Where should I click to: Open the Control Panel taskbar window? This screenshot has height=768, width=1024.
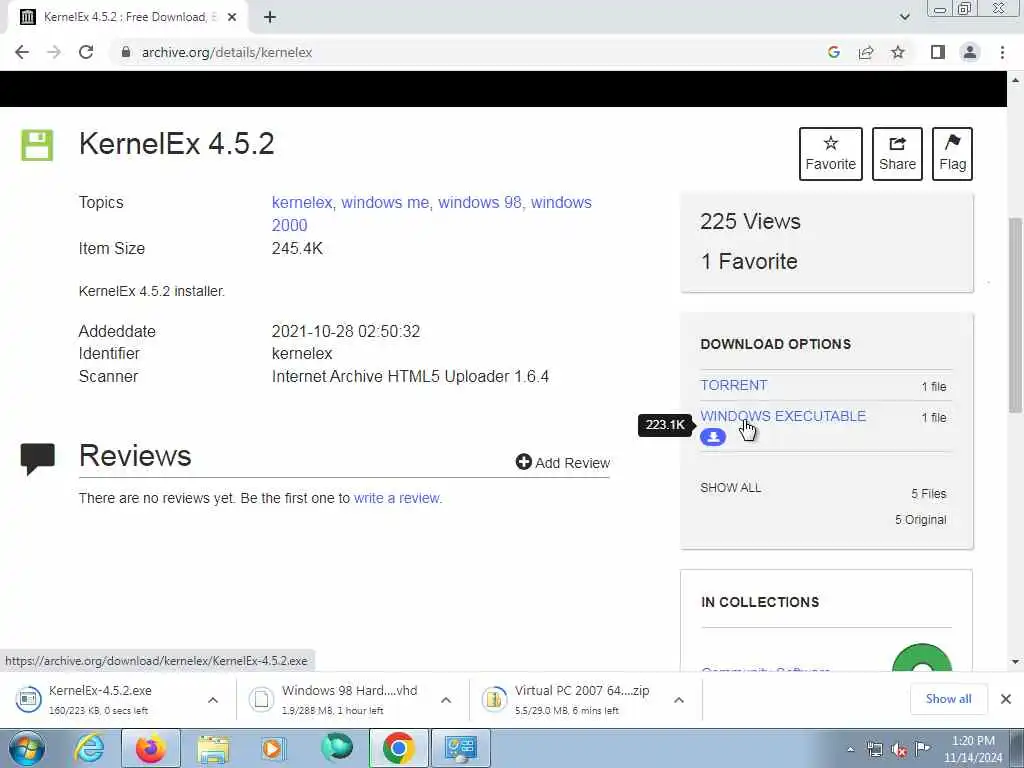pos(460,748)
